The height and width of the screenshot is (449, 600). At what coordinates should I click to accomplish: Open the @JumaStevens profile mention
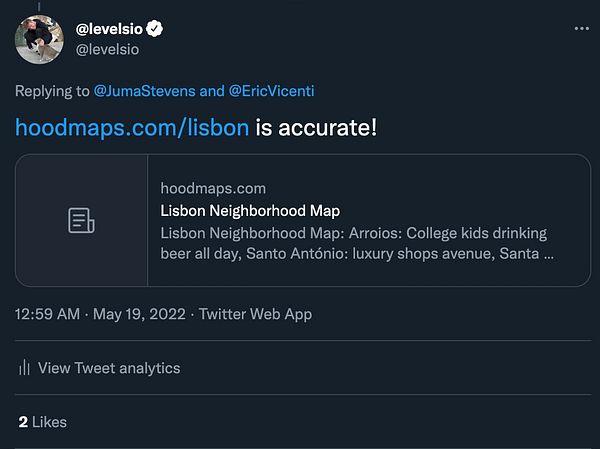(144, 92)
